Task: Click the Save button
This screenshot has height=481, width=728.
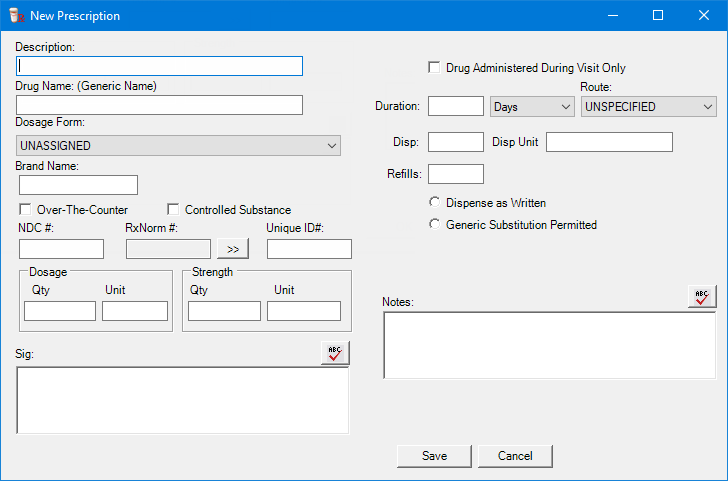Action: [x=434, y=456]
